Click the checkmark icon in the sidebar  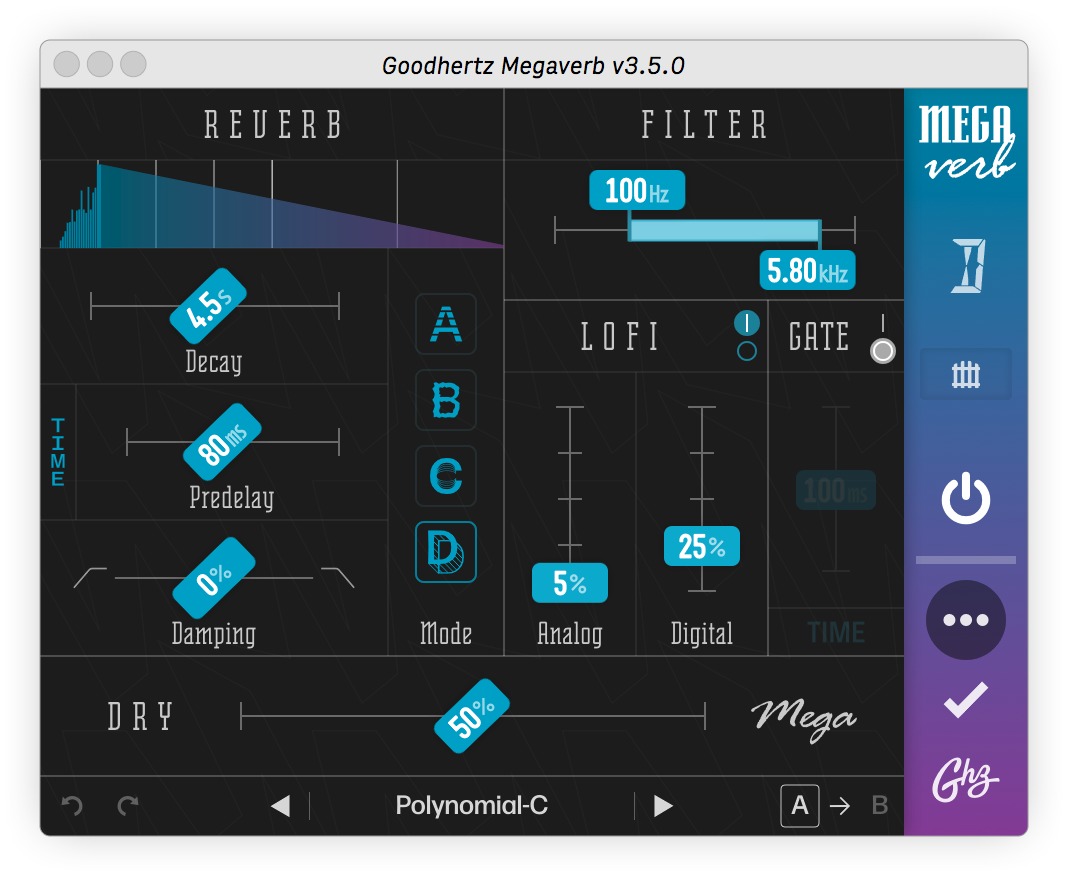(x=966, y=700)
